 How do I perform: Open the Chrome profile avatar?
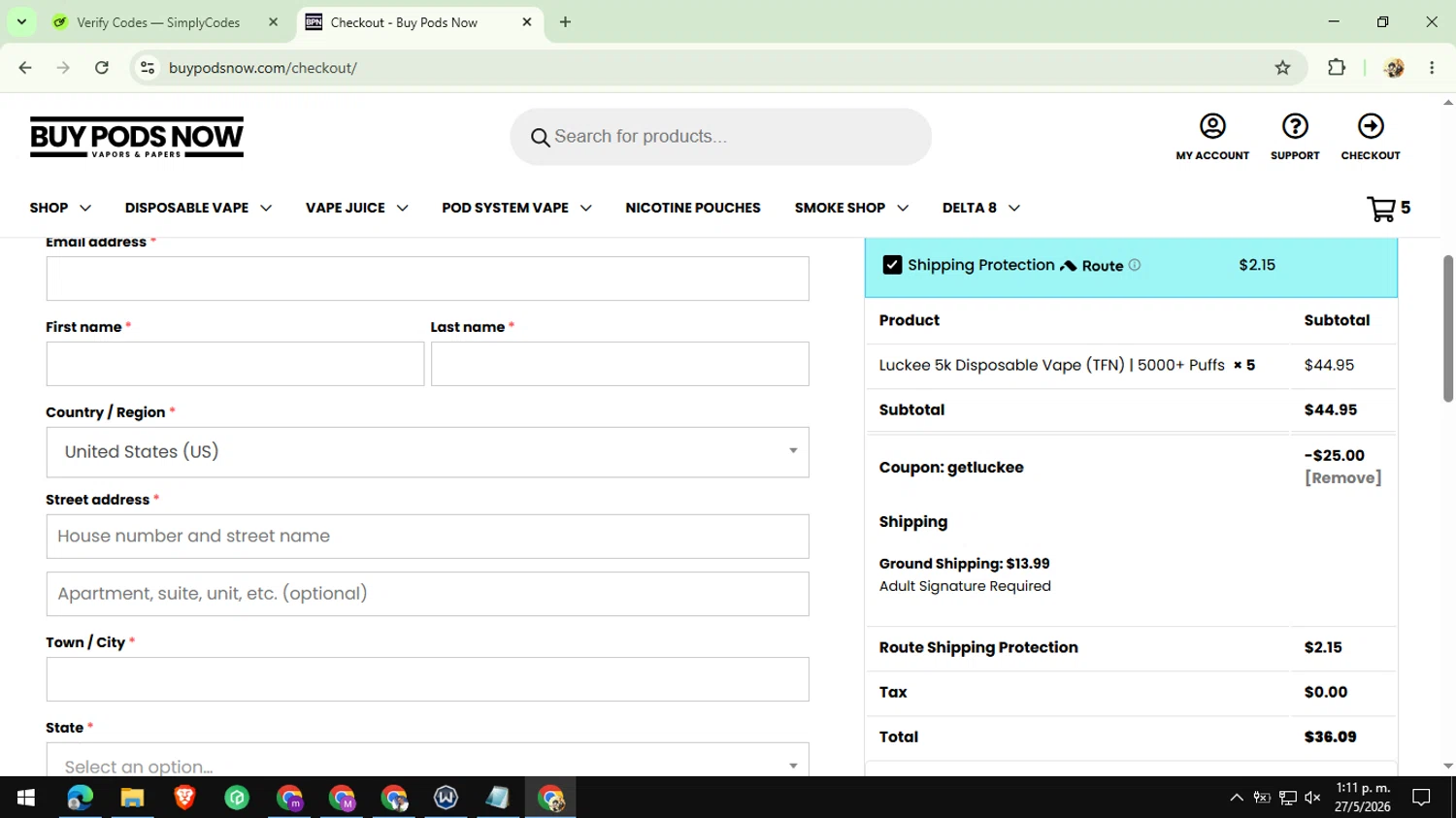click(1394, 68)
